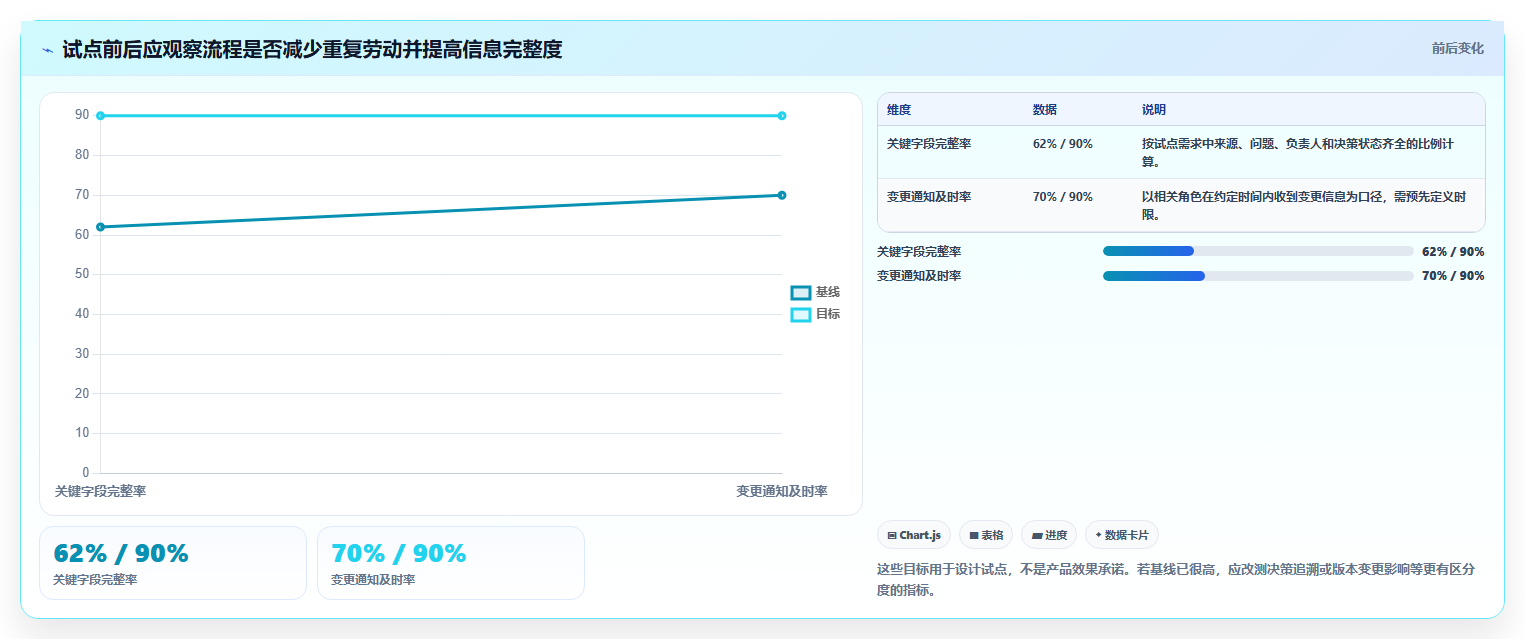Open the 70% / 90% data card
Image resolution: width=1525 pixels, height=639 pixels.
point(451,563)
